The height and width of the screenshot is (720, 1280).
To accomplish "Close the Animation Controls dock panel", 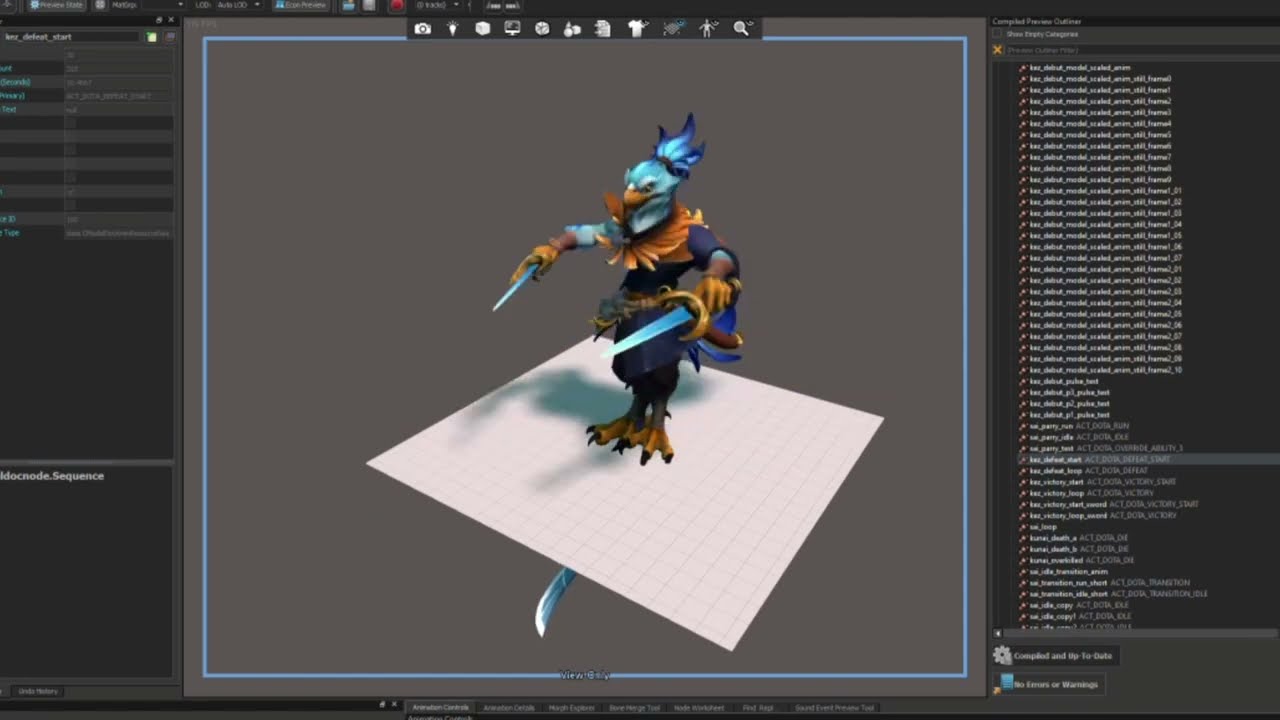I will 394,705.
